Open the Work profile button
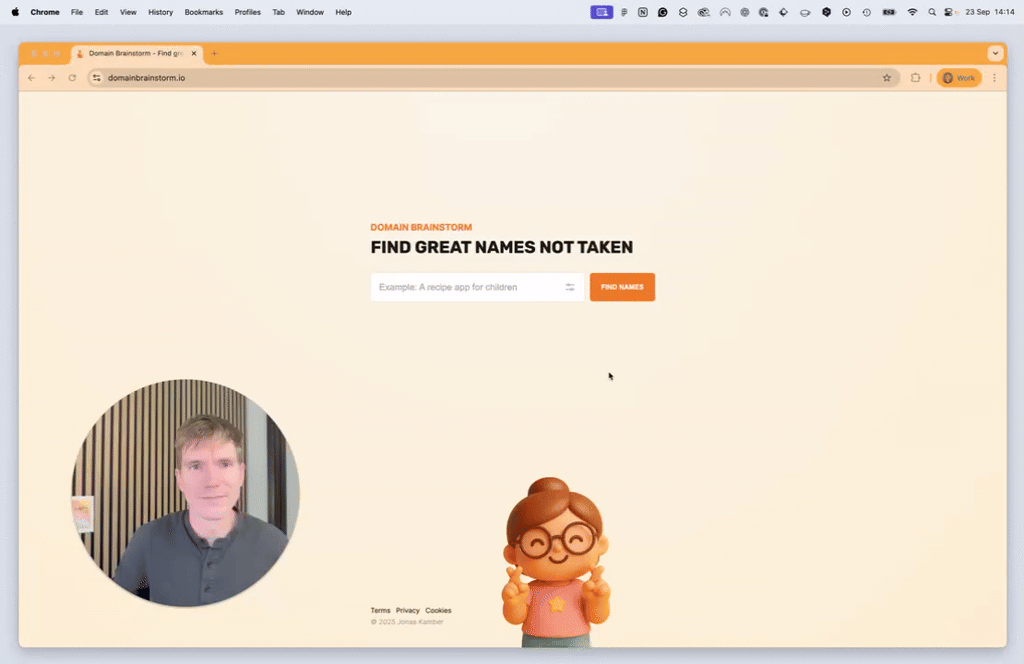This screenshot has height=664, width=1024. click(x=959, y=78)
